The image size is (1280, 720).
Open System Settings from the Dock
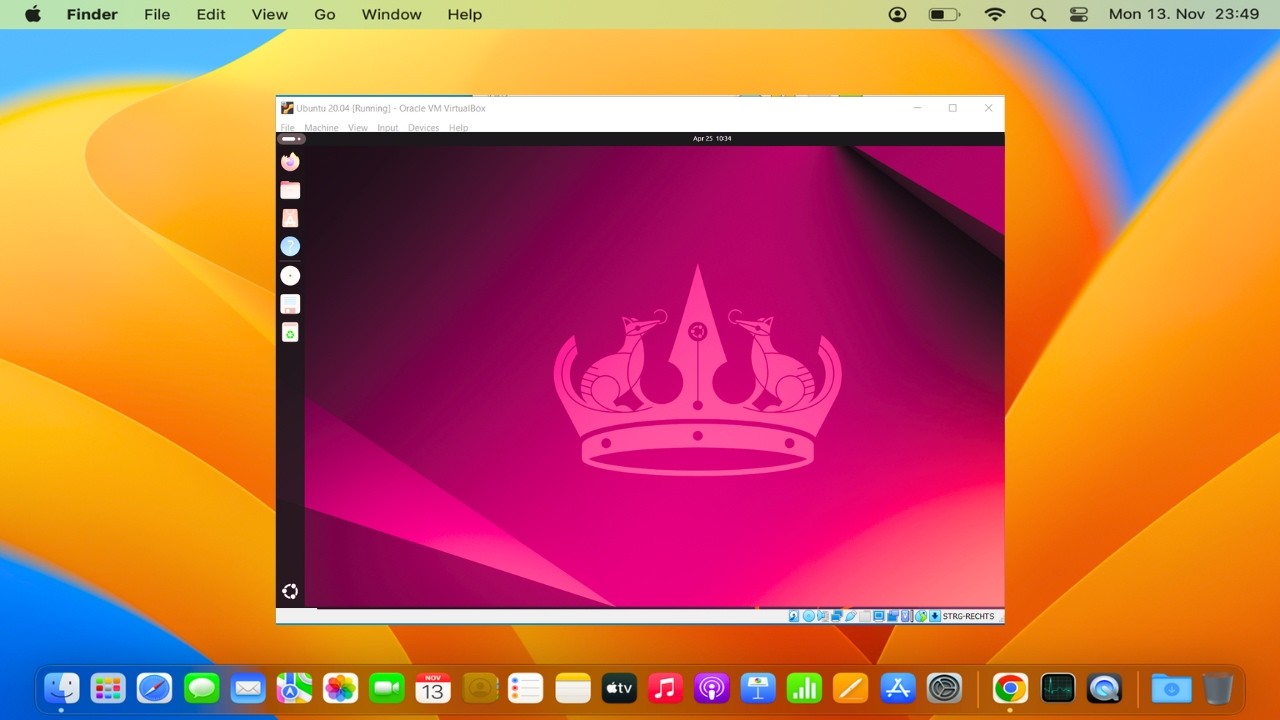(x=944, y=688)
